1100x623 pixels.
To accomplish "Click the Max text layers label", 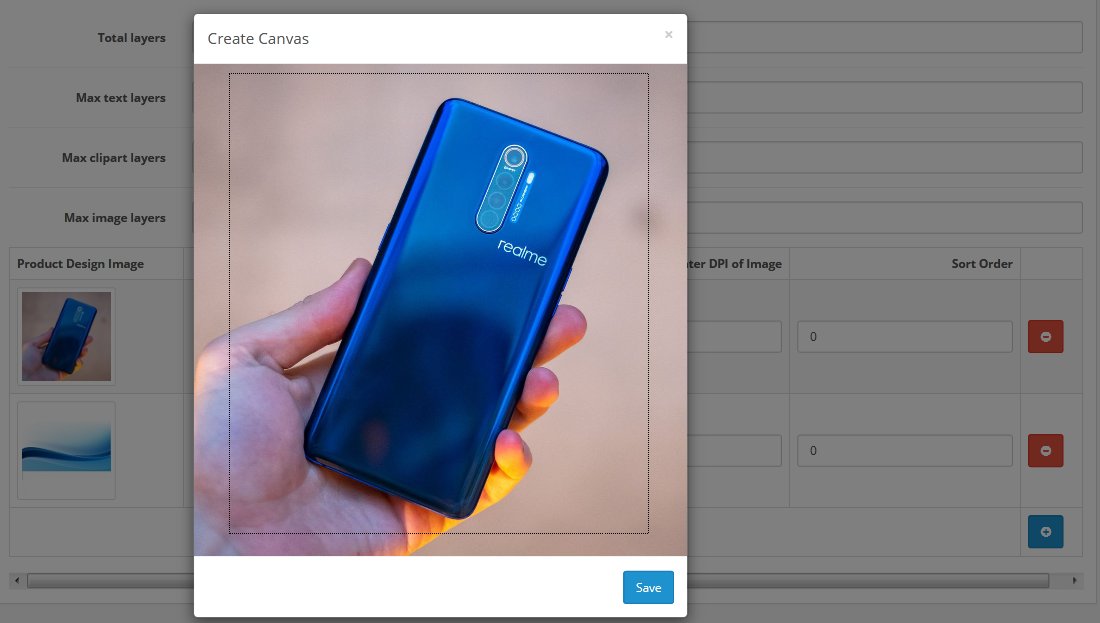I will point(121,98).
